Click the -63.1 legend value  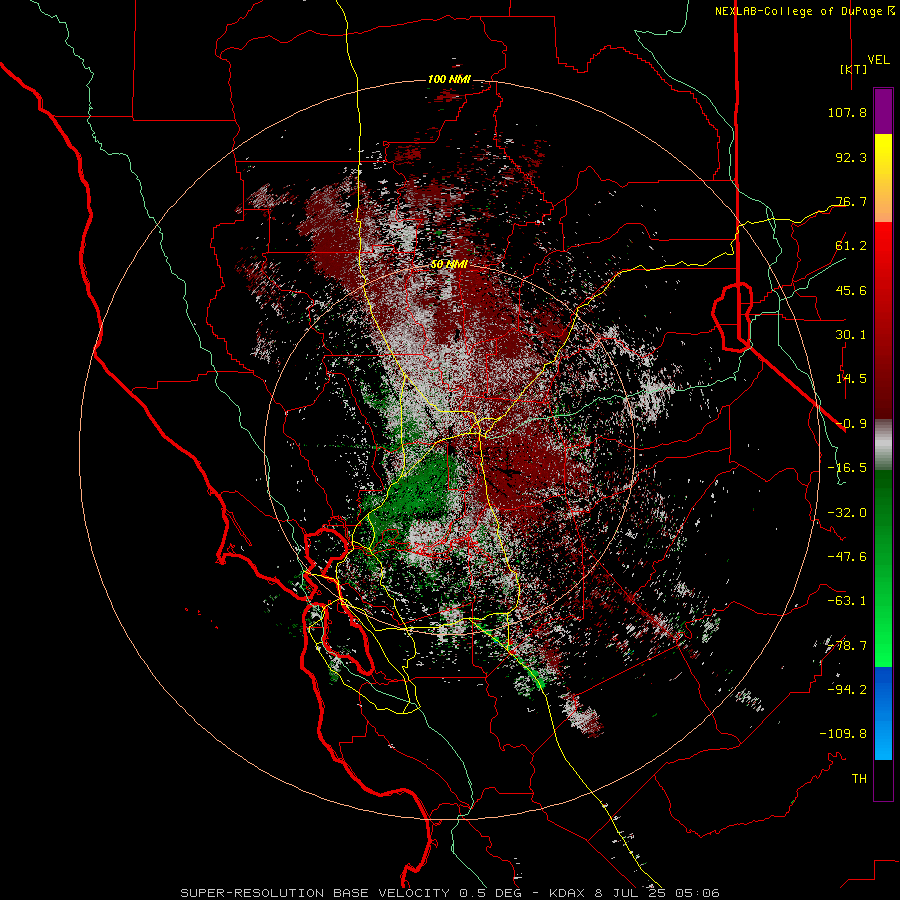point(847,601)
